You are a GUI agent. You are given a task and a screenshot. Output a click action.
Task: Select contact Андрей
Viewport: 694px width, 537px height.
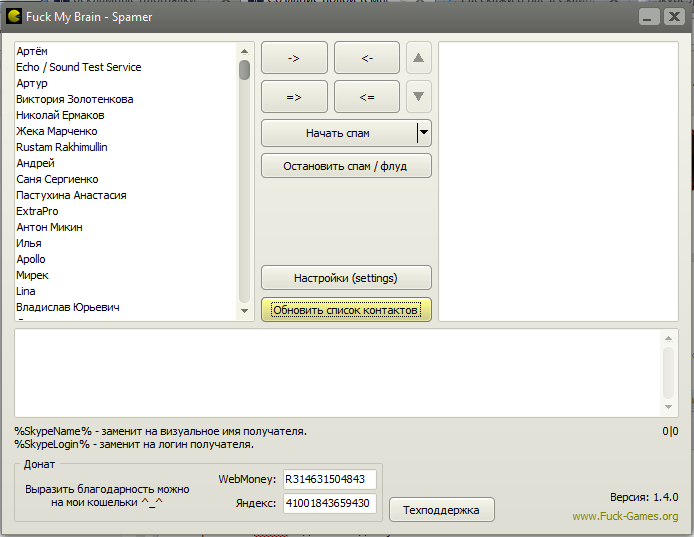tap(35, 163)
